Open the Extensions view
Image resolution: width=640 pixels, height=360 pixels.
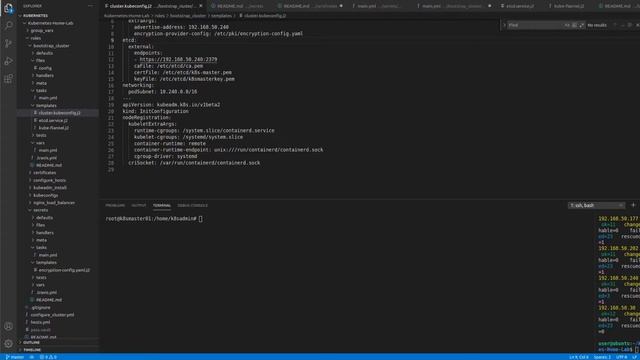coord(8,78)
